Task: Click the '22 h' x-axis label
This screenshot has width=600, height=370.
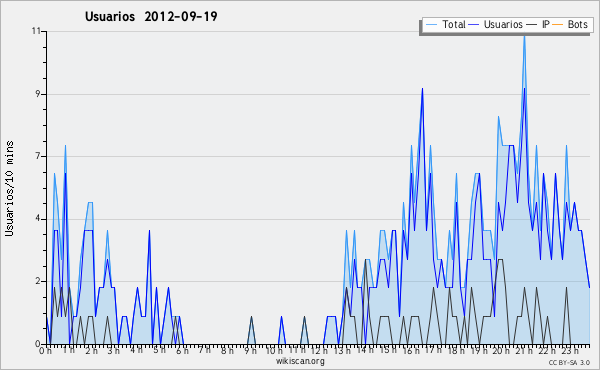Action: (546, 351)
